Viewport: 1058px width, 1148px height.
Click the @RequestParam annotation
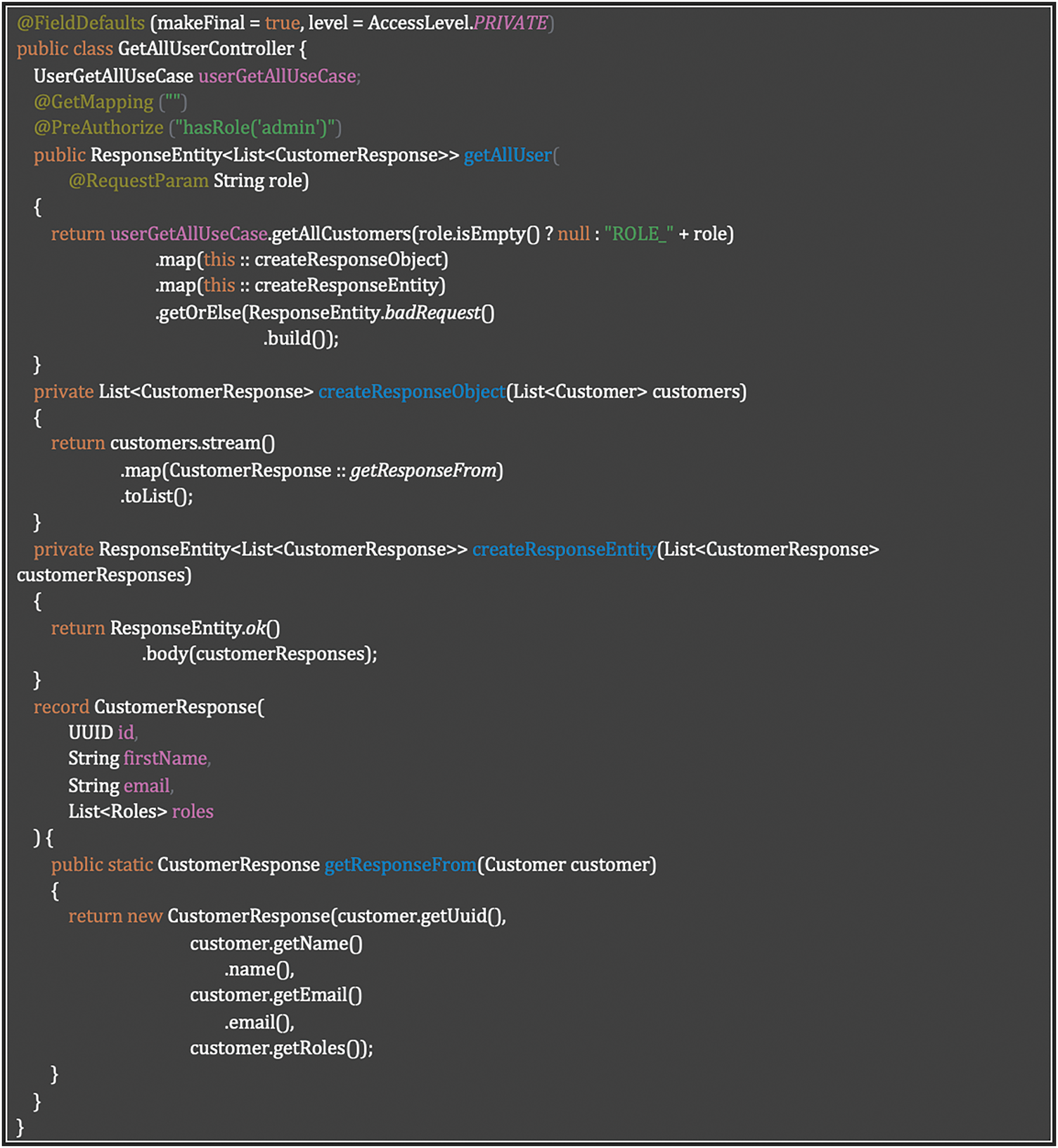pyautogui.click(x=138, y=181)
